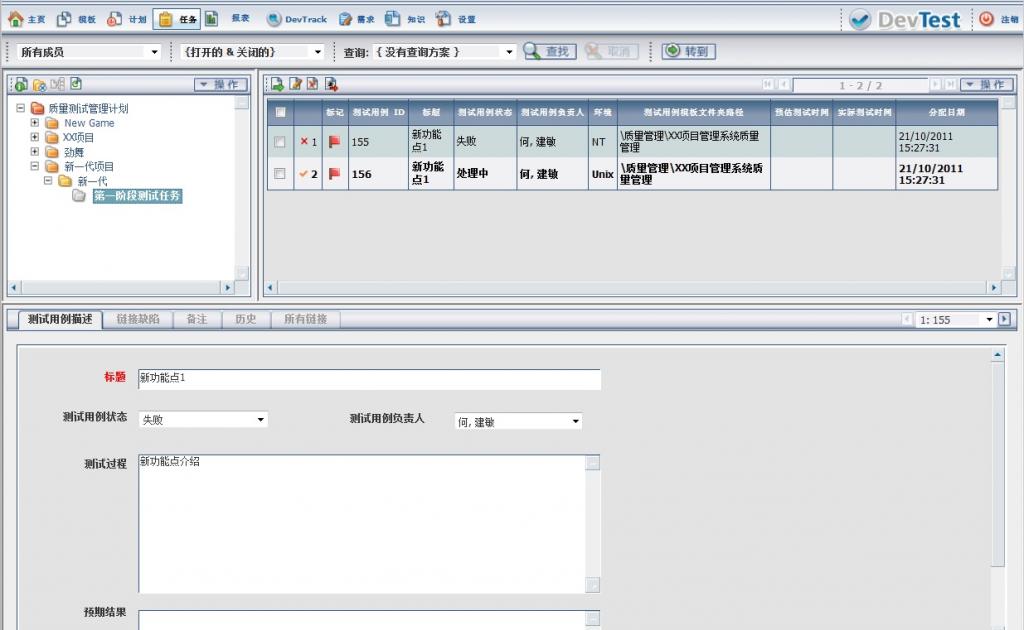Click the red flag on row 155
Image resolution: width=1024 pixels, height=630 pixels.
[334, 142]
